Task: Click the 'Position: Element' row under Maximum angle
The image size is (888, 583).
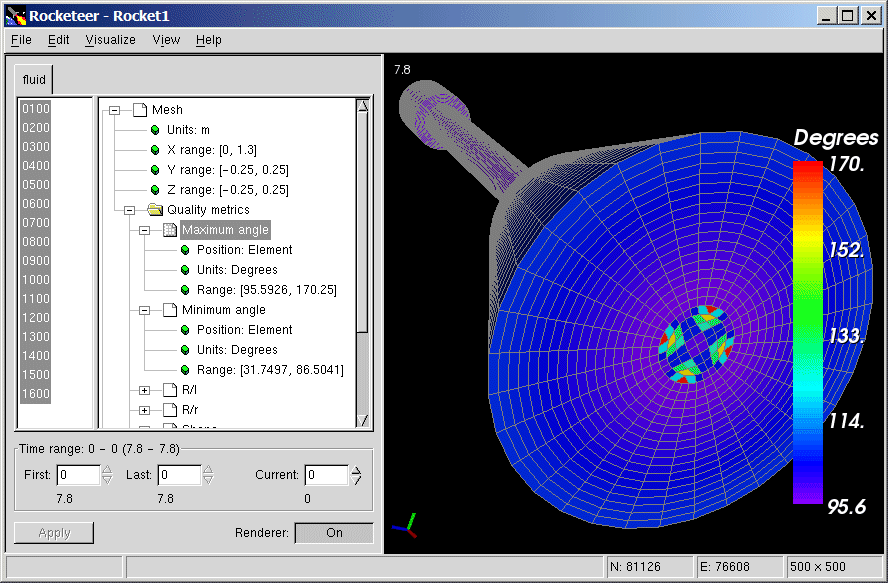Action: (x=245, y=250)
